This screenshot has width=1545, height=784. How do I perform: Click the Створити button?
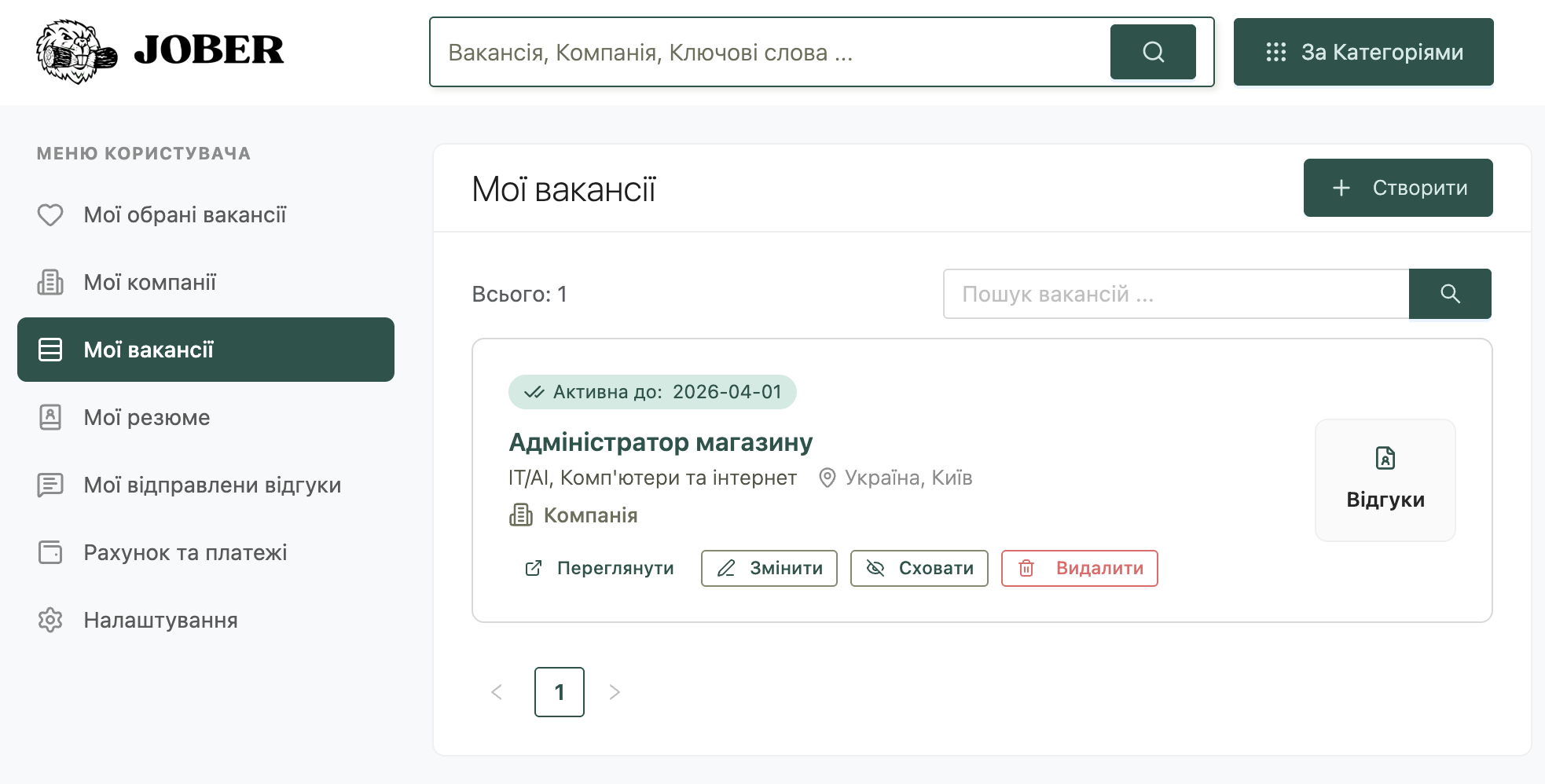[1398, 188]
